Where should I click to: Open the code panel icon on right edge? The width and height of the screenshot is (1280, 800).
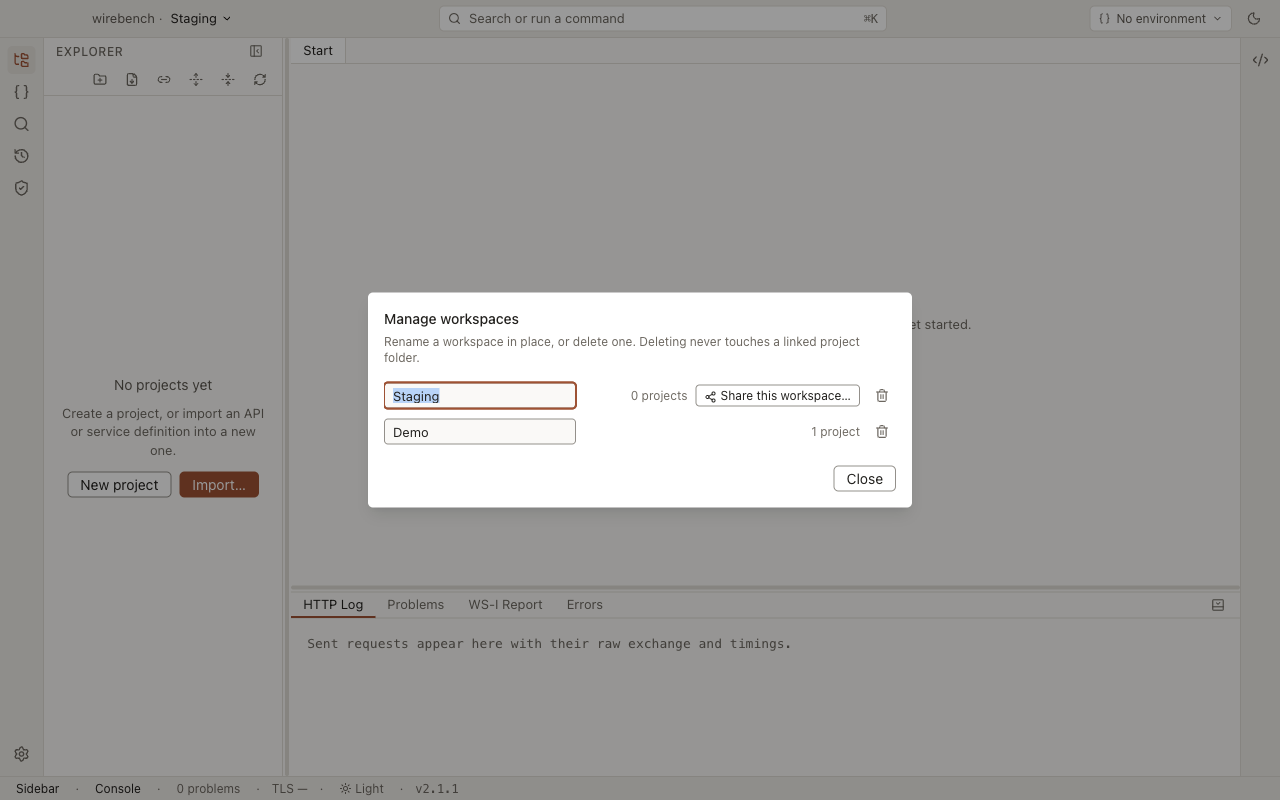(x=1260, y=60)
